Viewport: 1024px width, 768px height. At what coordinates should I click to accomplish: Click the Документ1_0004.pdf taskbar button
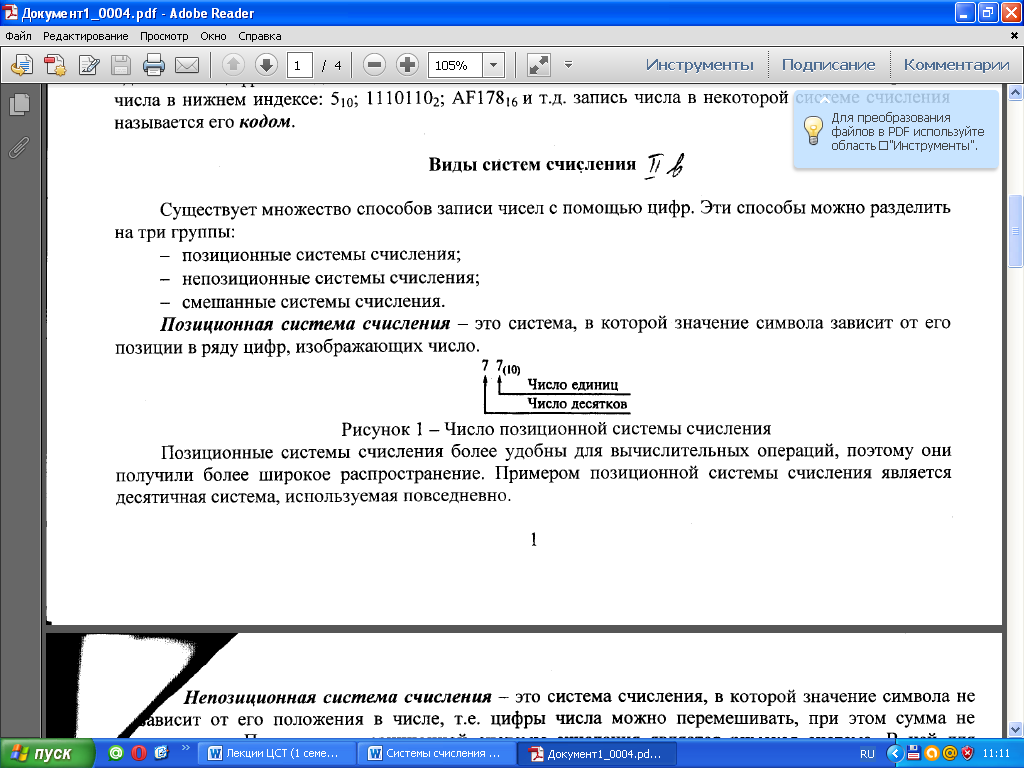click(x=596, y=754)
